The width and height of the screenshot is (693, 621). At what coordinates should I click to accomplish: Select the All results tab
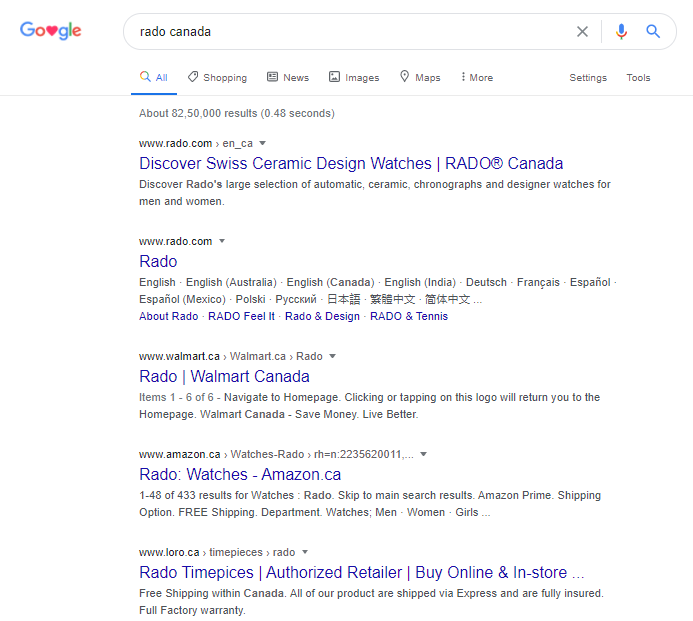click(154, 77)
